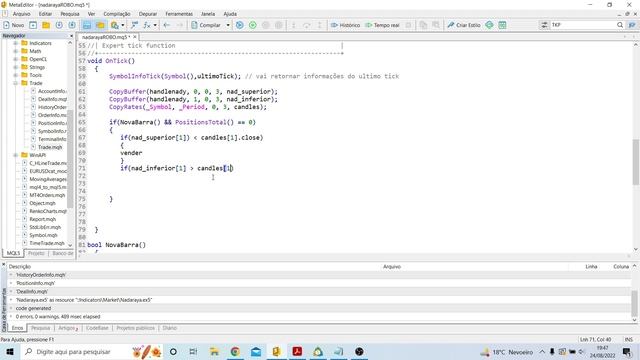This screenshot has height=360, width=640.
Task: Expand the Indicators folder
Action: click(16, 43)
